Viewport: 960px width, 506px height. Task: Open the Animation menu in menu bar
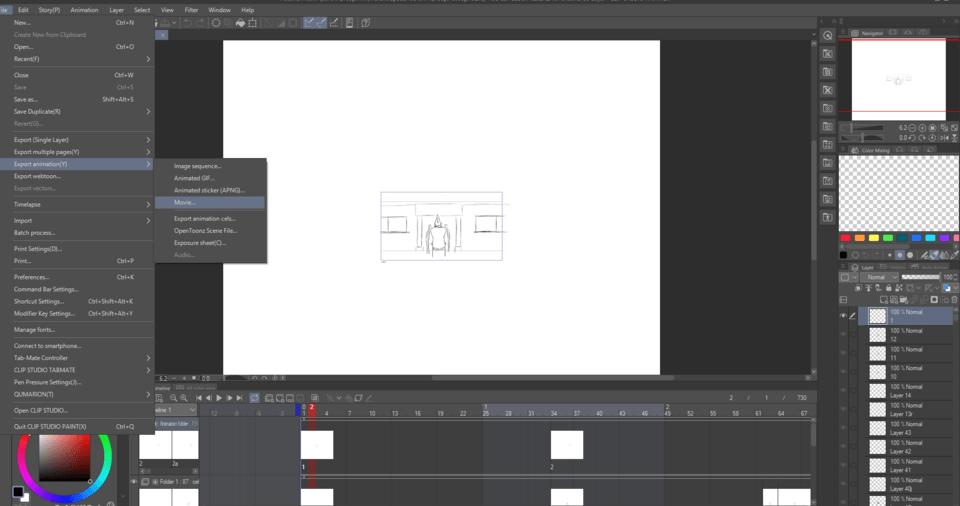[x=84, y=10]
